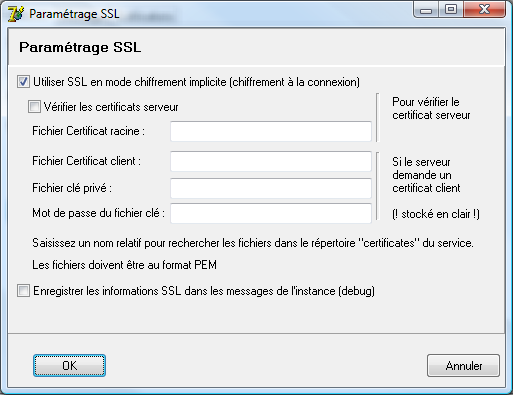The height and width of the screenshot is (395, 513).
Task: Focus the Fichier clé privé field
Action: click(x=271, y=188)
